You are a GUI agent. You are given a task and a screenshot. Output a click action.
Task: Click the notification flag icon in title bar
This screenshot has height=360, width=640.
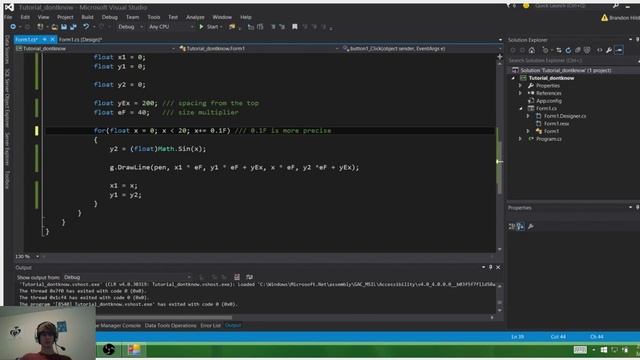(x=509, y=6)
